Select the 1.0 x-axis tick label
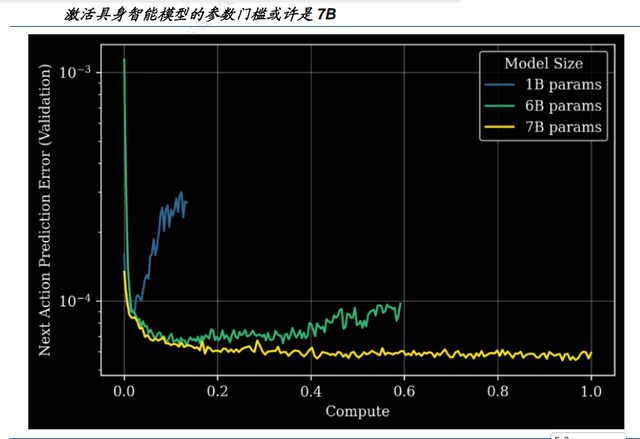Image resolution: width=640 pixels, height=439 pixels. (x=591, y=391)
